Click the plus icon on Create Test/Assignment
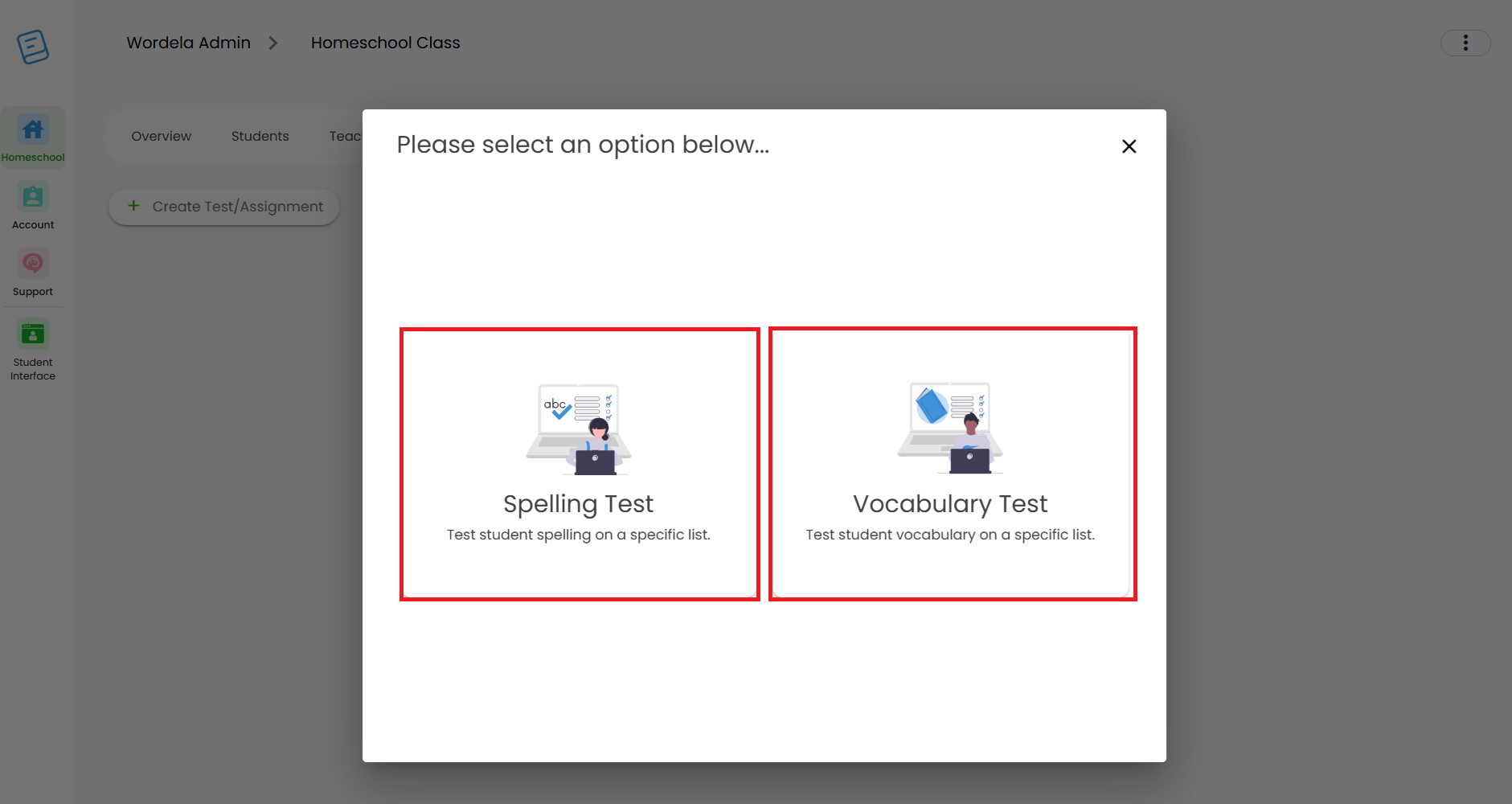This screenshot has height=804, width=1512. point(133,206)
